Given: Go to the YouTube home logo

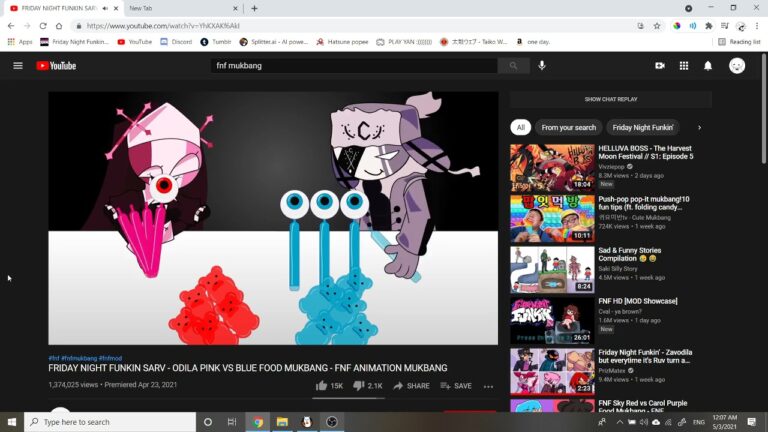Looking at the screenshot, I should click(x=56, y=66).
